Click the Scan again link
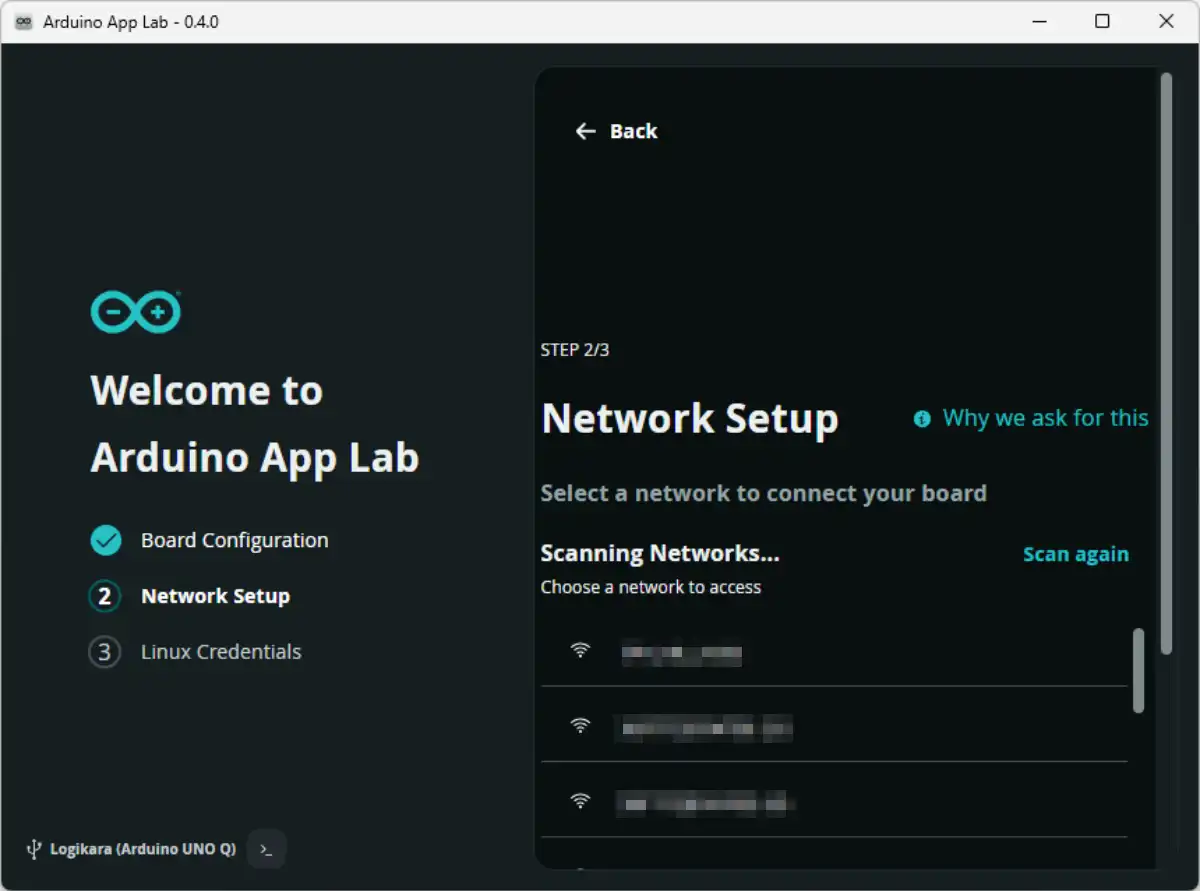 coord(1075,553)
